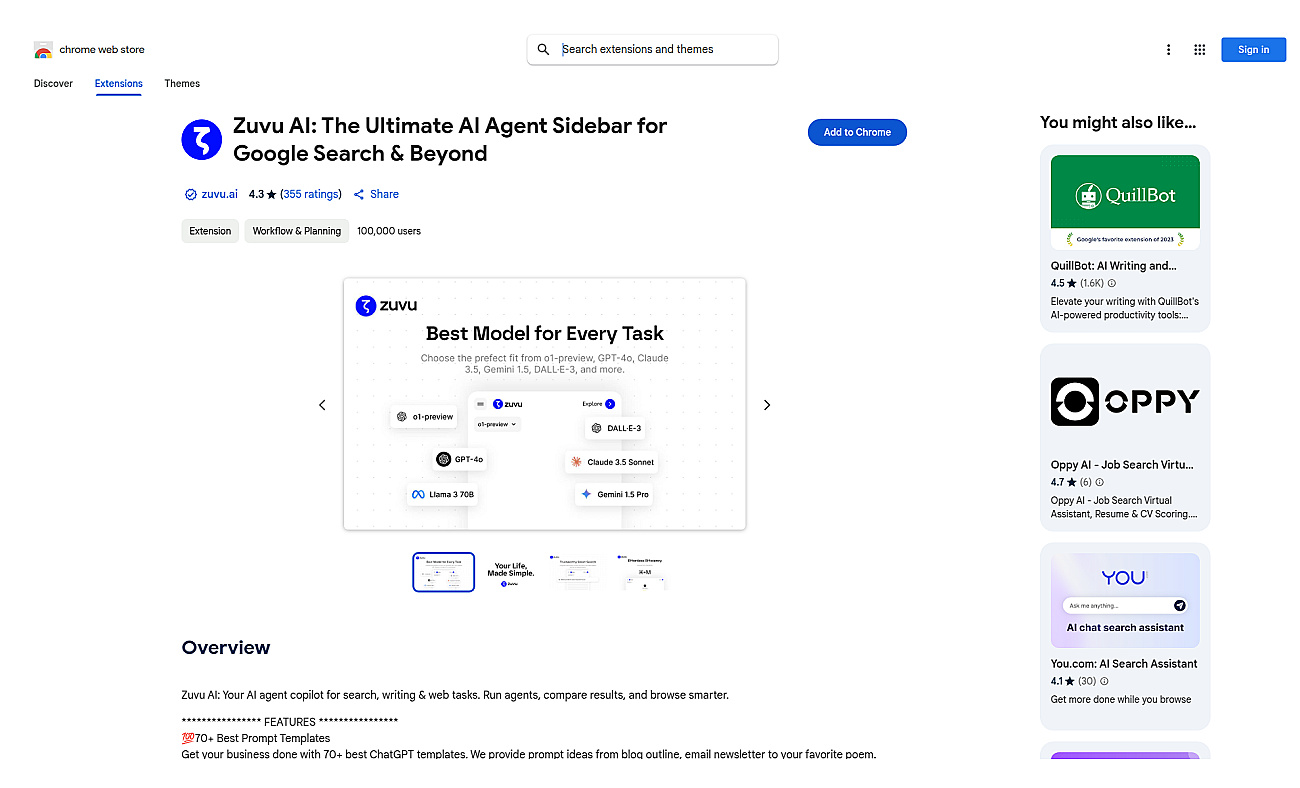Click the Share link

click(x=384, y=194)
